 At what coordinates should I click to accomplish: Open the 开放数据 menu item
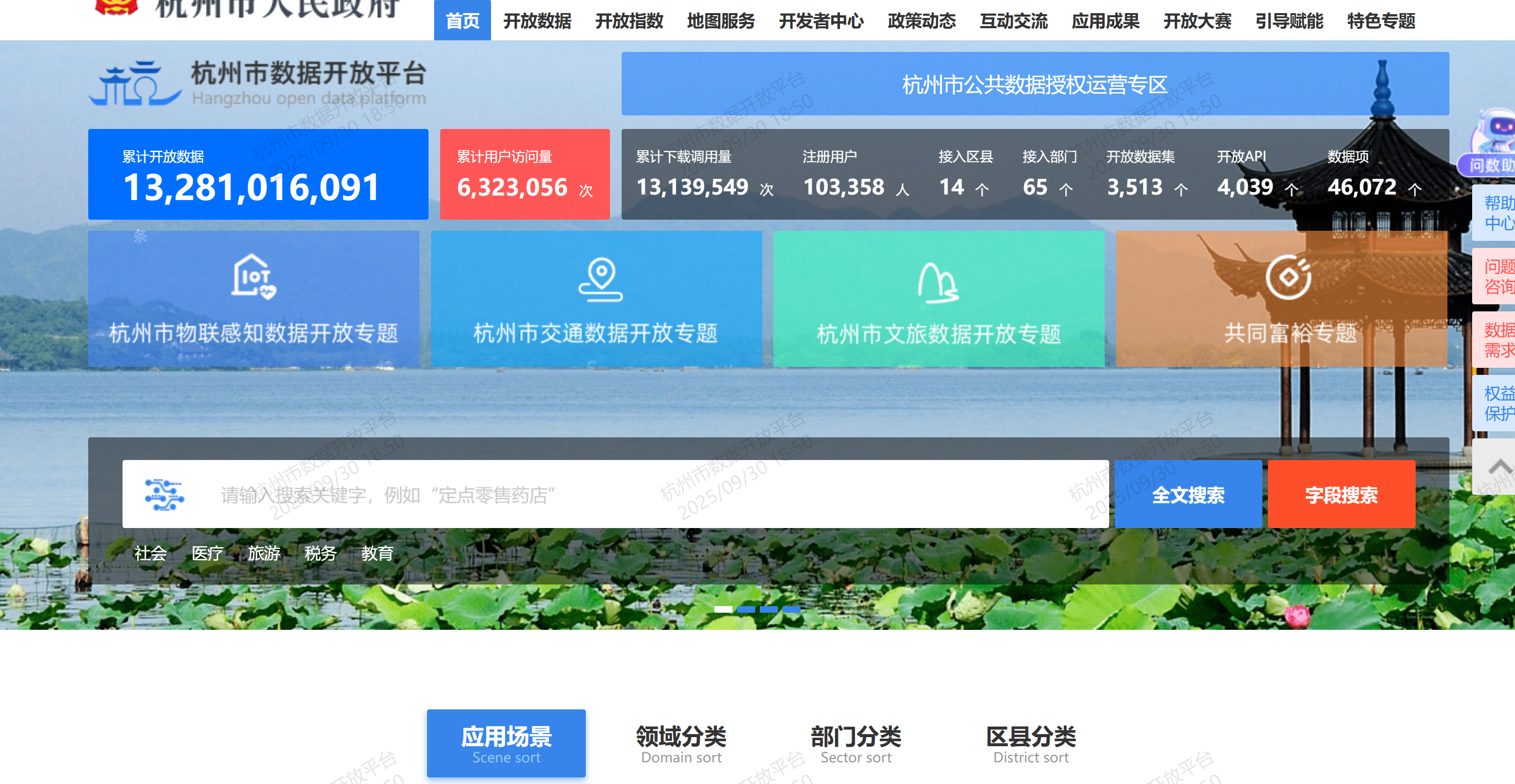point(536,21)
